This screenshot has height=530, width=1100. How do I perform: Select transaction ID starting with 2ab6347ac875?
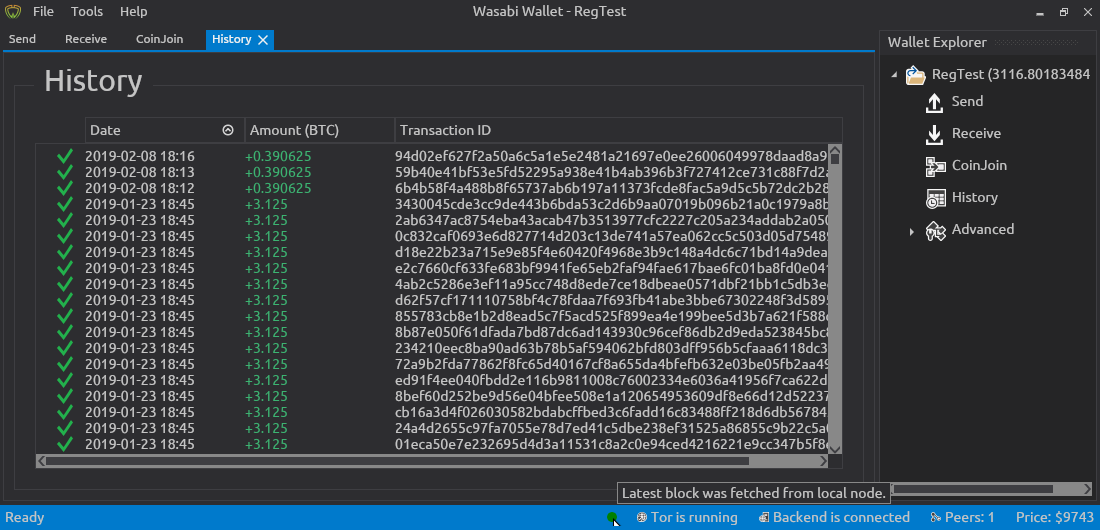(x=611, y=220)
